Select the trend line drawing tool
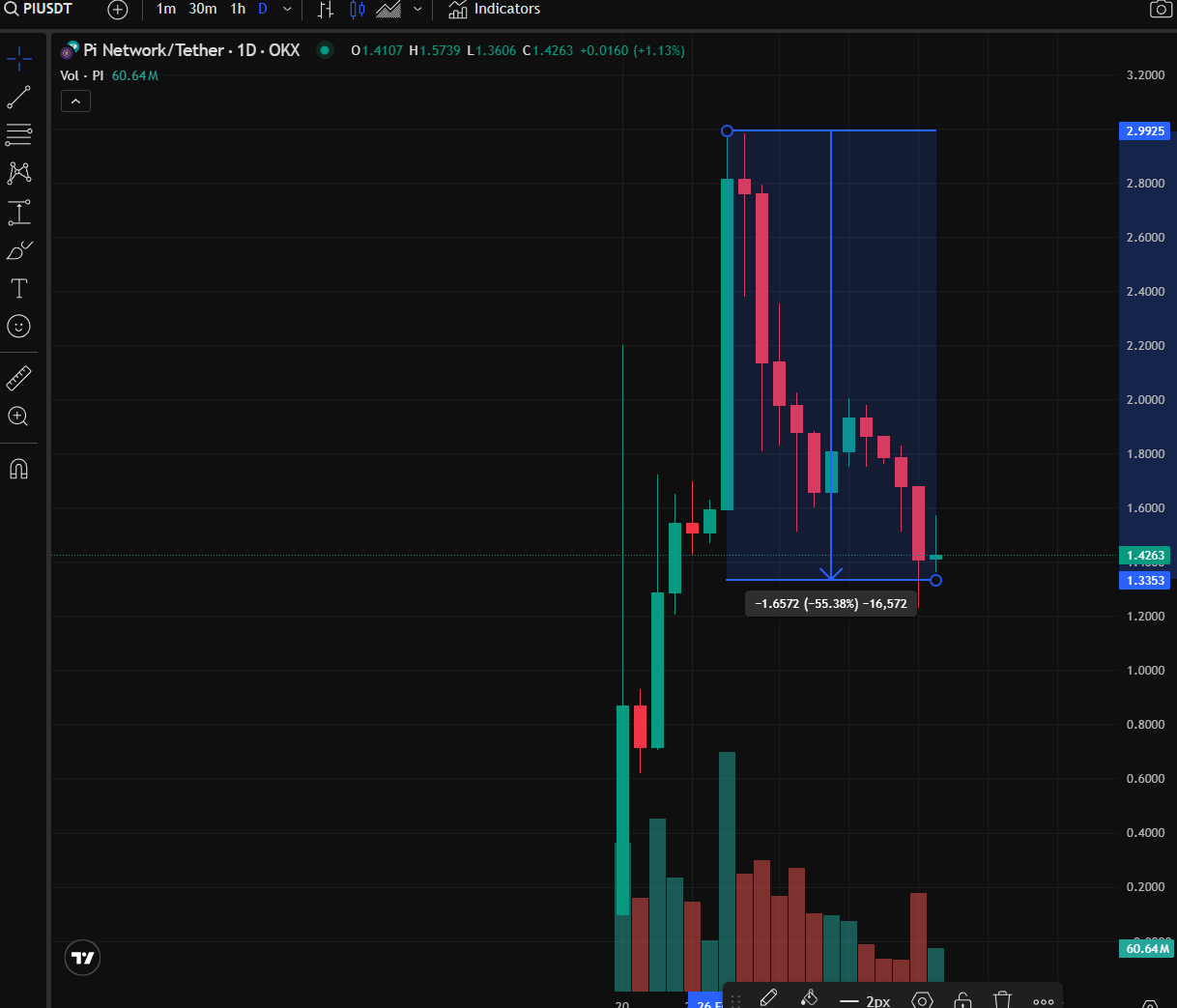The height and width of the screenshot is (1008, 1177). coord(19,98)
